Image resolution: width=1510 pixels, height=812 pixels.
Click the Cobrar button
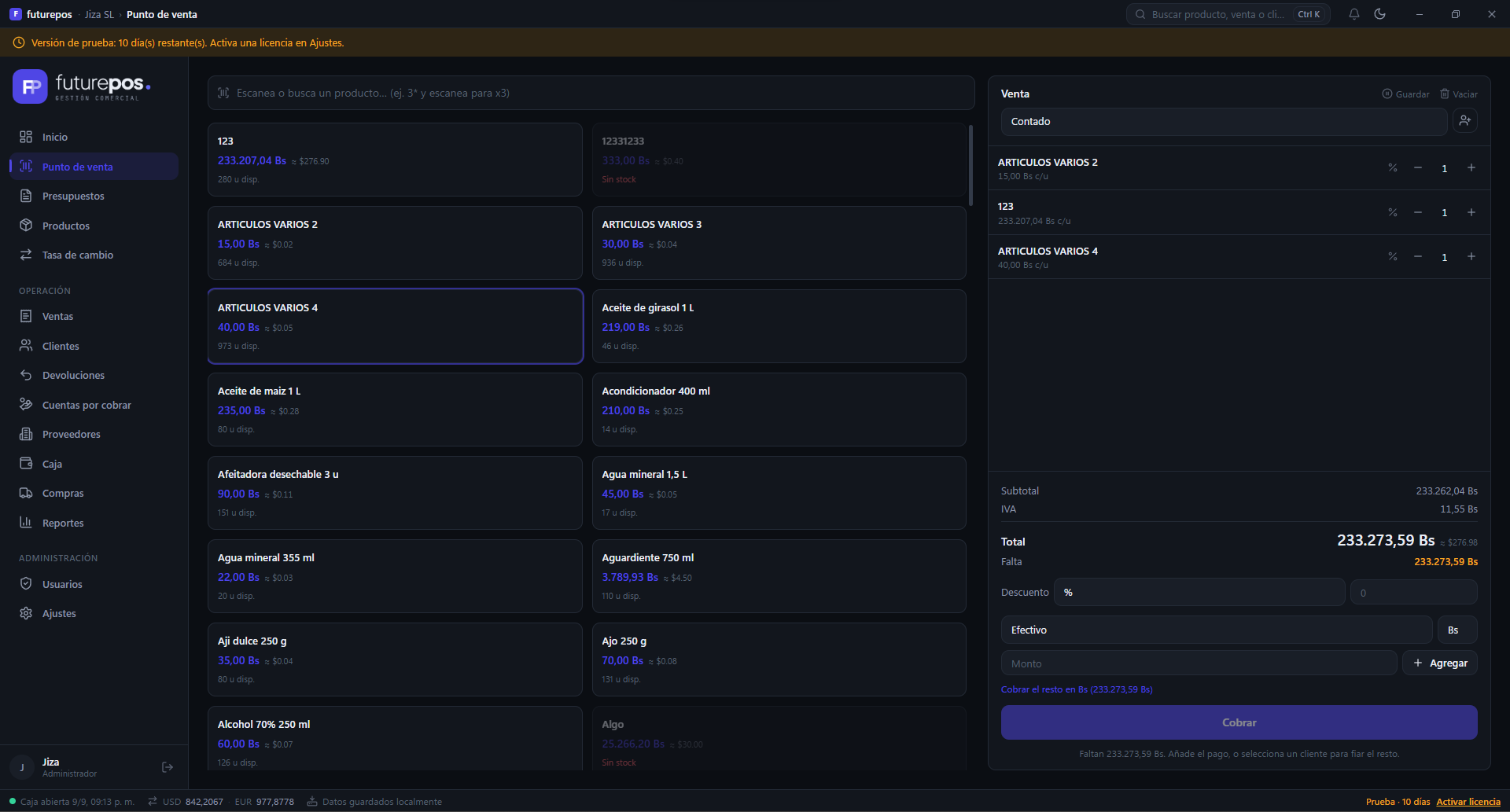point(1239,722)
